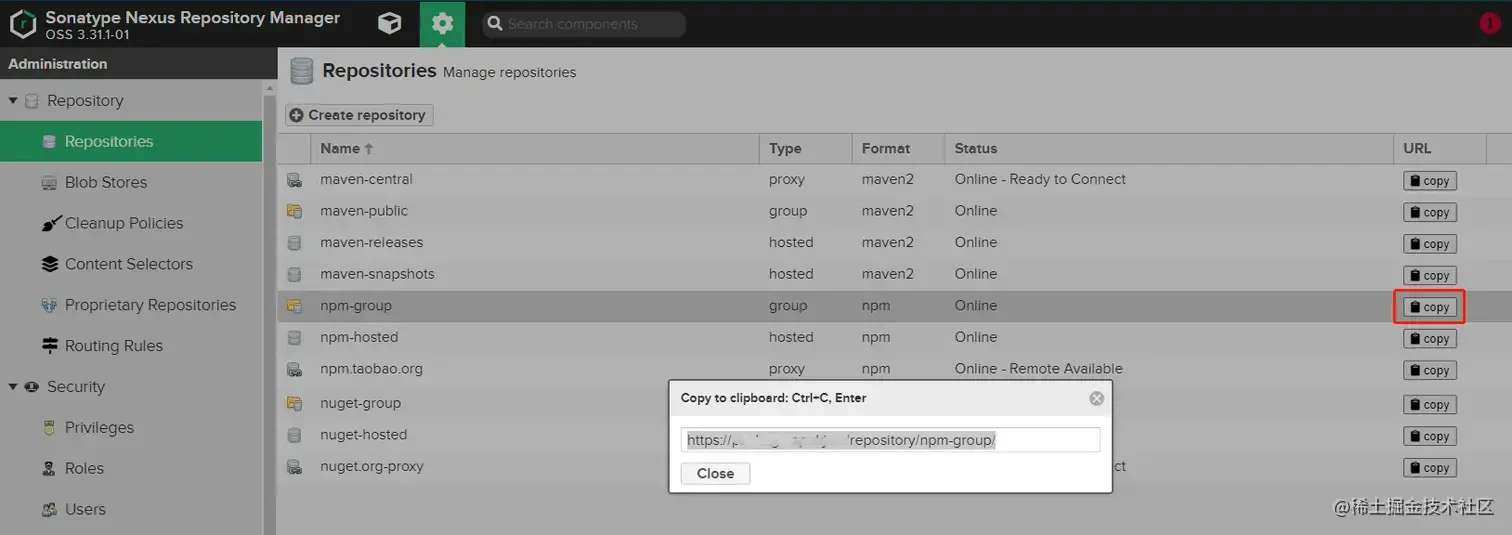Sort by the Status column header
This screenshot has height=535, width=1512.
pyautogui.click(x=1168, y=149)
